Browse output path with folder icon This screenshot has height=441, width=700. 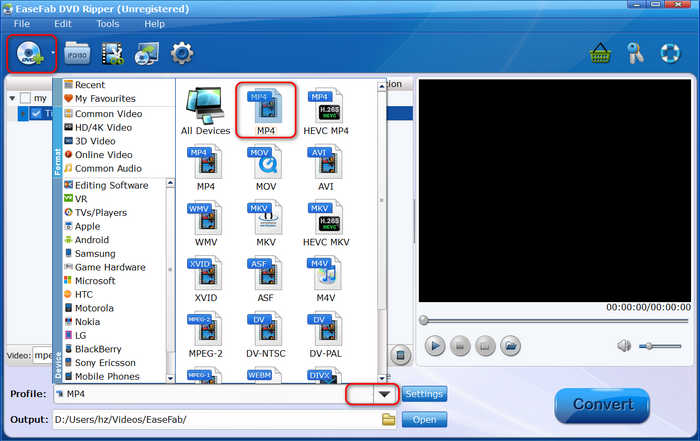tap(388, 420)
